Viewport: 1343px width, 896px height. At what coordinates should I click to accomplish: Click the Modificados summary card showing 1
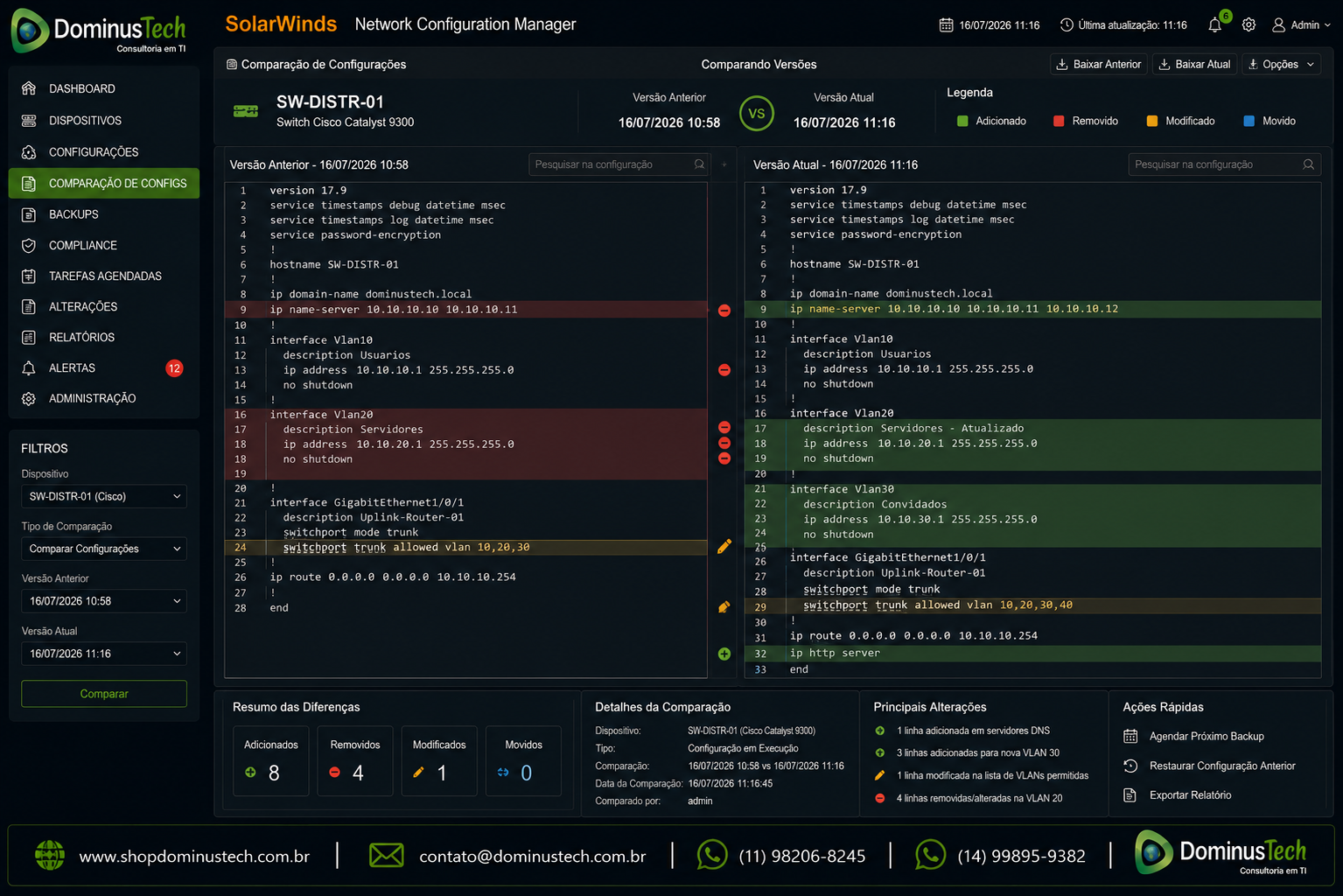[x=439, y=761]
